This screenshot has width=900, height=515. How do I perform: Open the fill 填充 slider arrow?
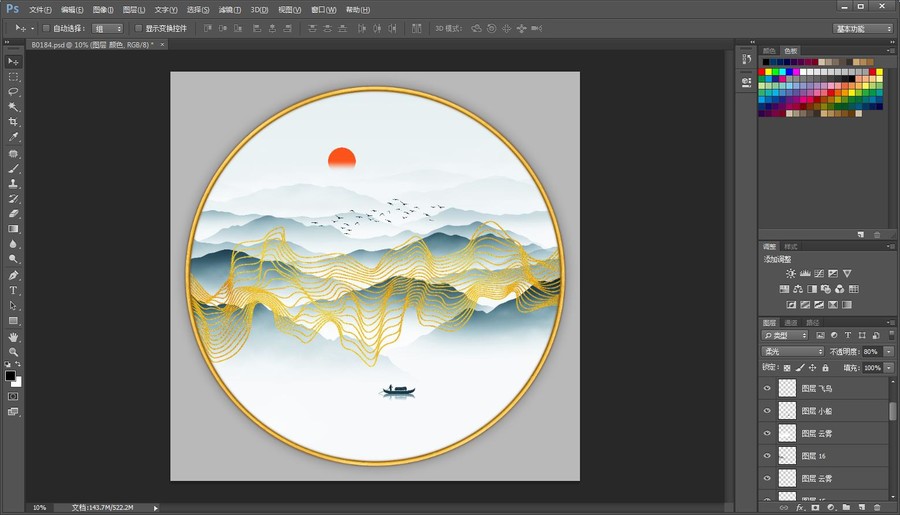[889, 367]
